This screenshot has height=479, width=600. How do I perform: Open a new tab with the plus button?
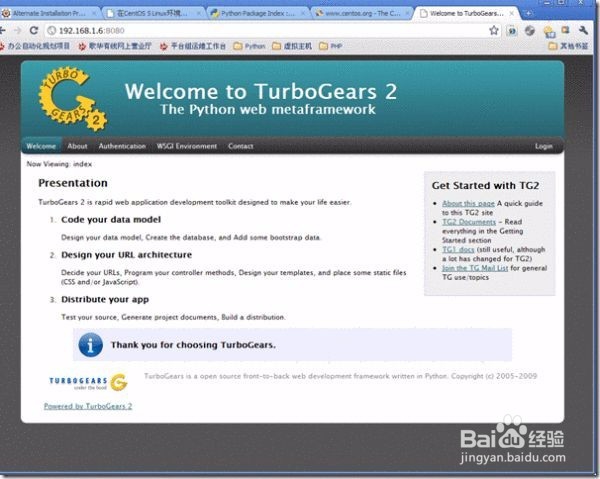pos(528,13)
